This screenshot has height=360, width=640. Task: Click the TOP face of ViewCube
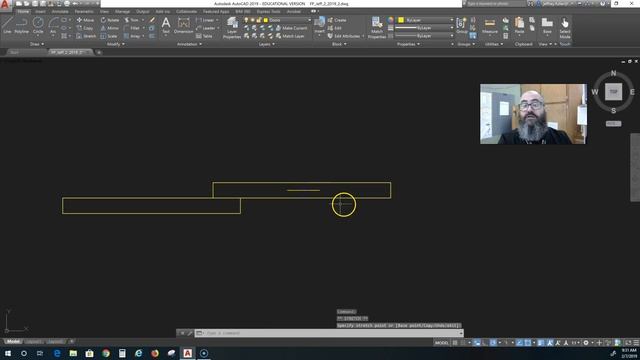pos(613,92)
